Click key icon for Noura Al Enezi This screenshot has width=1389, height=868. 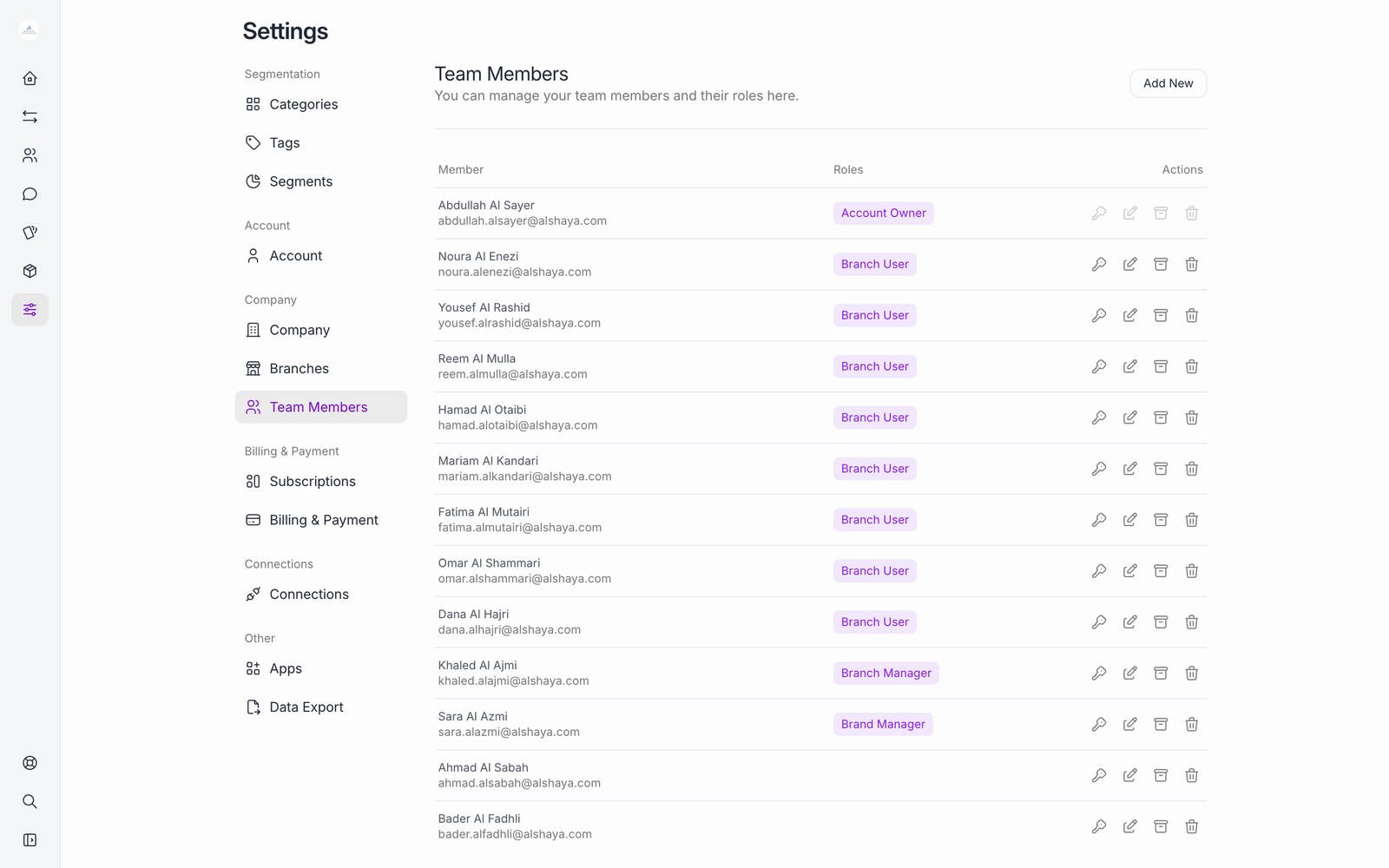tap(1099, 264)
